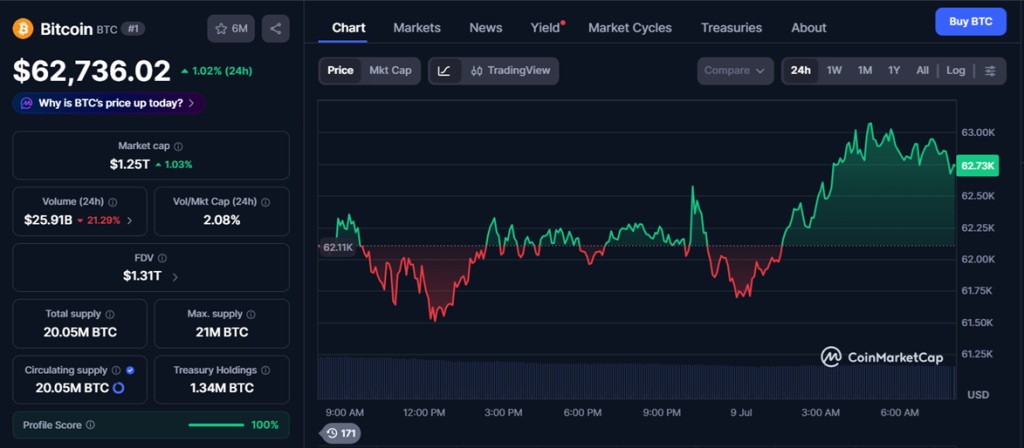Click info icon beside Market cap

coord(178,146)
